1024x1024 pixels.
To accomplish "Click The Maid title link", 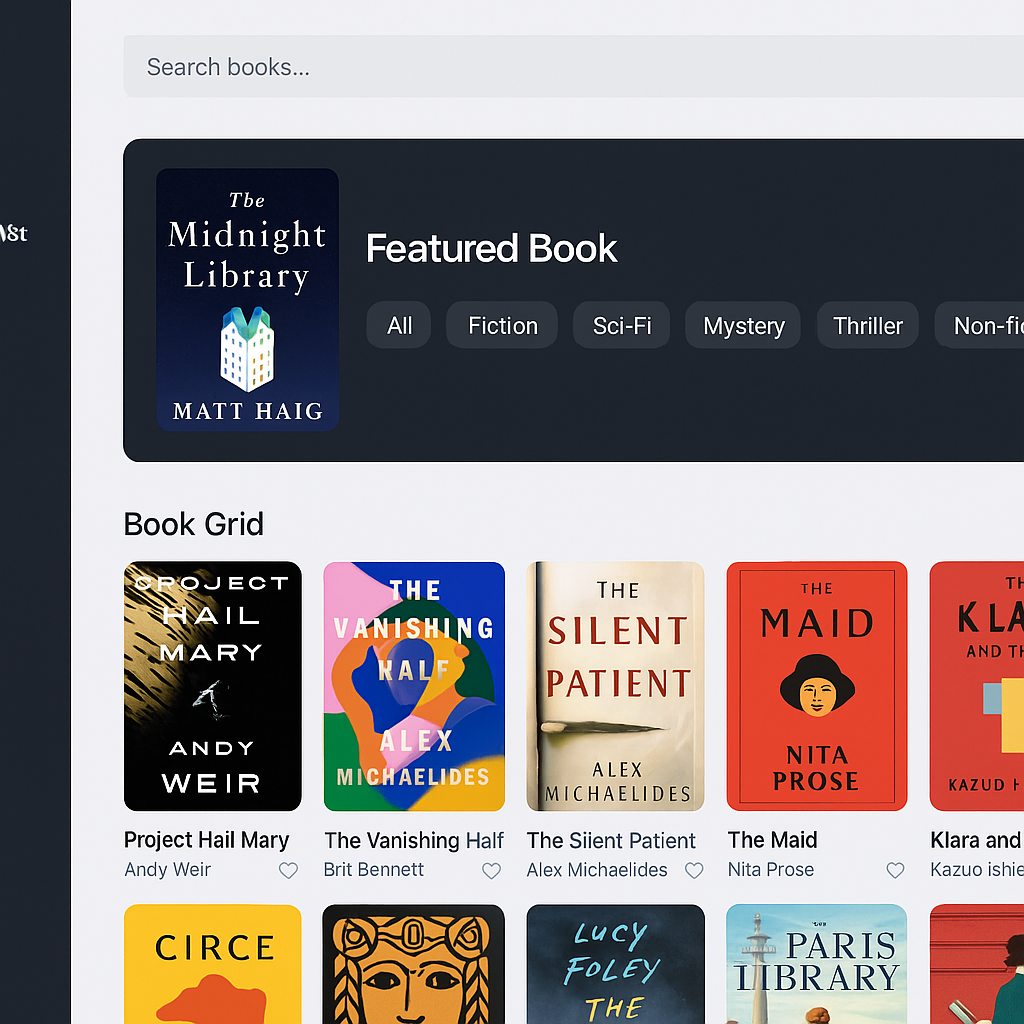I will point(773,840).
